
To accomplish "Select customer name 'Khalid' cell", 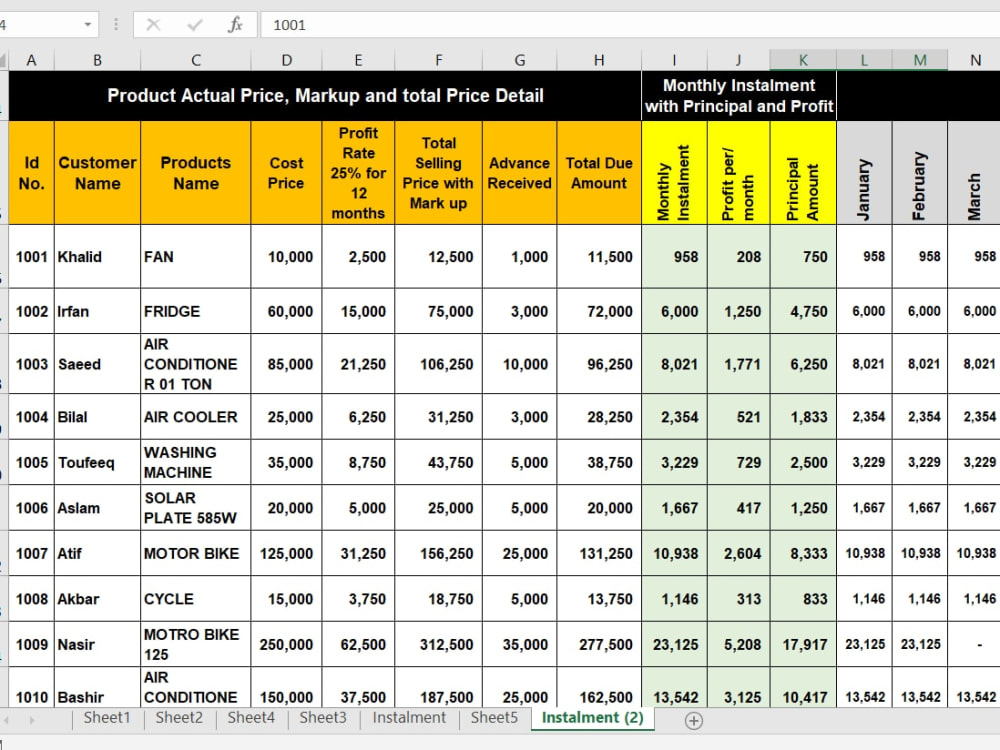I will pyautogui.click(x=98, y=256).
